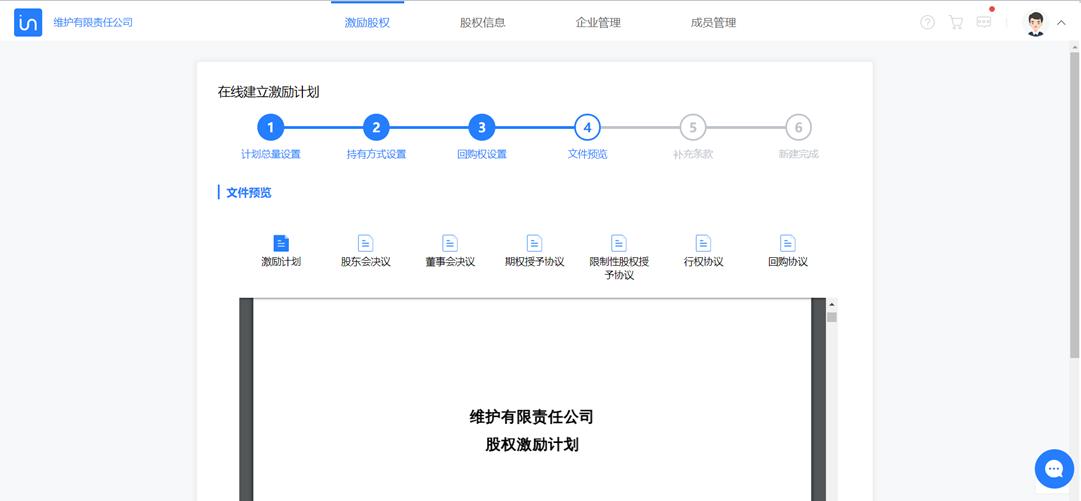Click the help question mark icon
The image size is (1081, 501).
pos(927,22)
